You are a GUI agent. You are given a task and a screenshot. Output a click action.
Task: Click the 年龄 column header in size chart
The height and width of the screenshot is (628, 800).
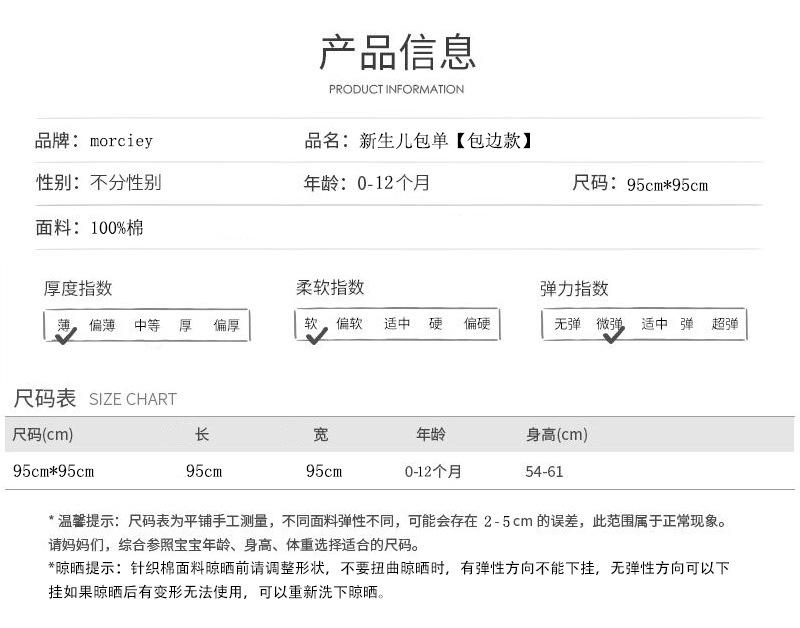[431, 434]
